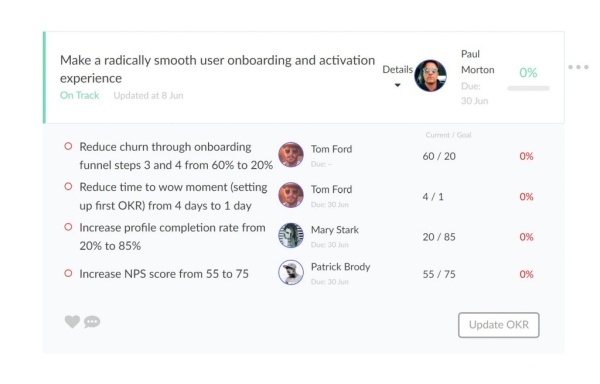Screen dimensions: 600x384
Task: Click Tom Ford's avatar on churn key result
Action: tap(291, 155)
